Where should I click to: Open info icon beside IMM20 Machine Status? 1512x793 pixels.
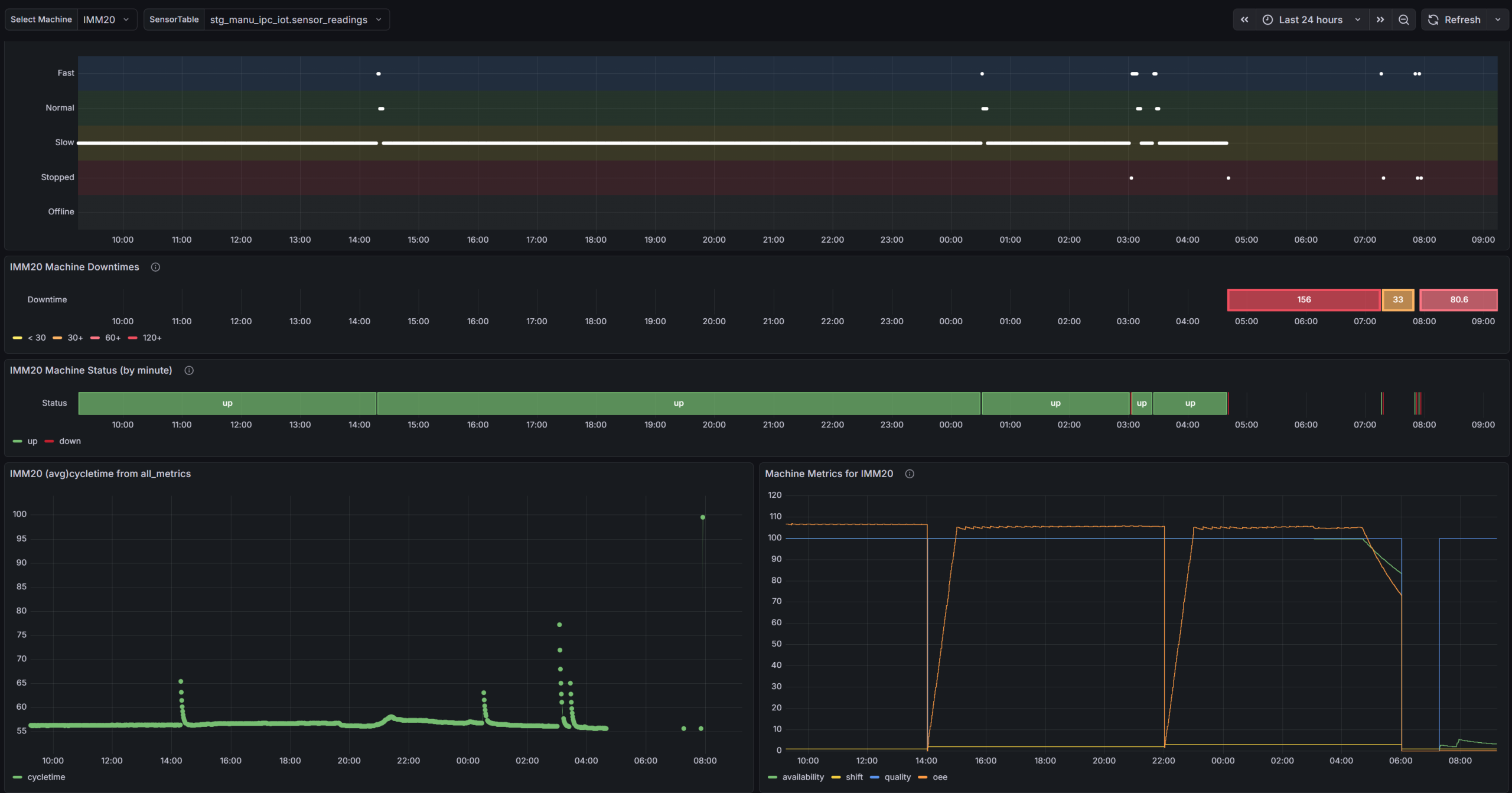tap(189, 370)
